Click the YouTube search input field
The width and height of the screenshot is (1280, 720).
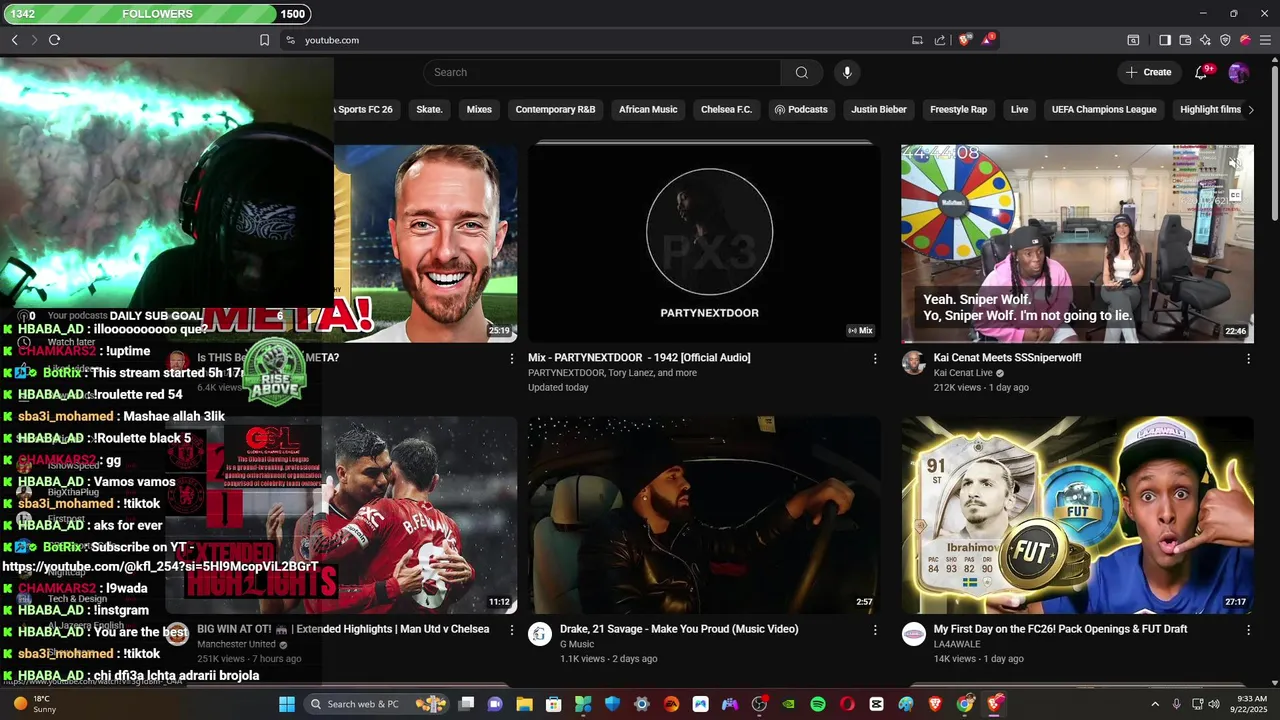pyautogui.click(x=602, y=72)
